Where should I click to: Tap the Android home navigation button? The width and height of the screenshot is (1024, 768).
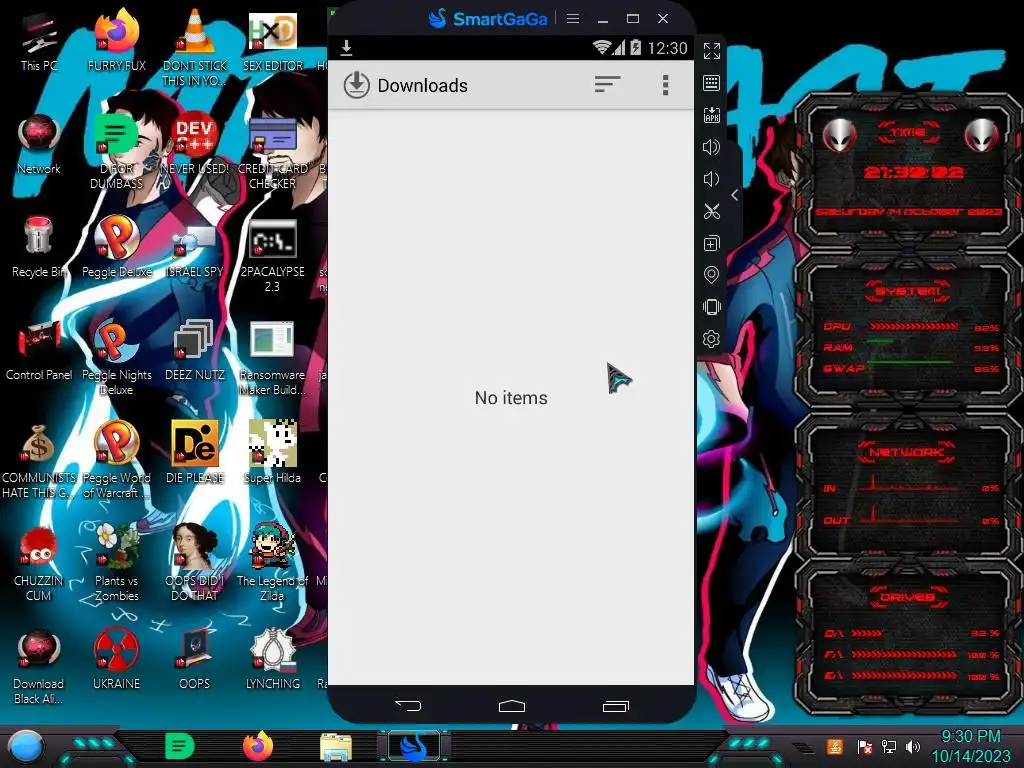511,705
